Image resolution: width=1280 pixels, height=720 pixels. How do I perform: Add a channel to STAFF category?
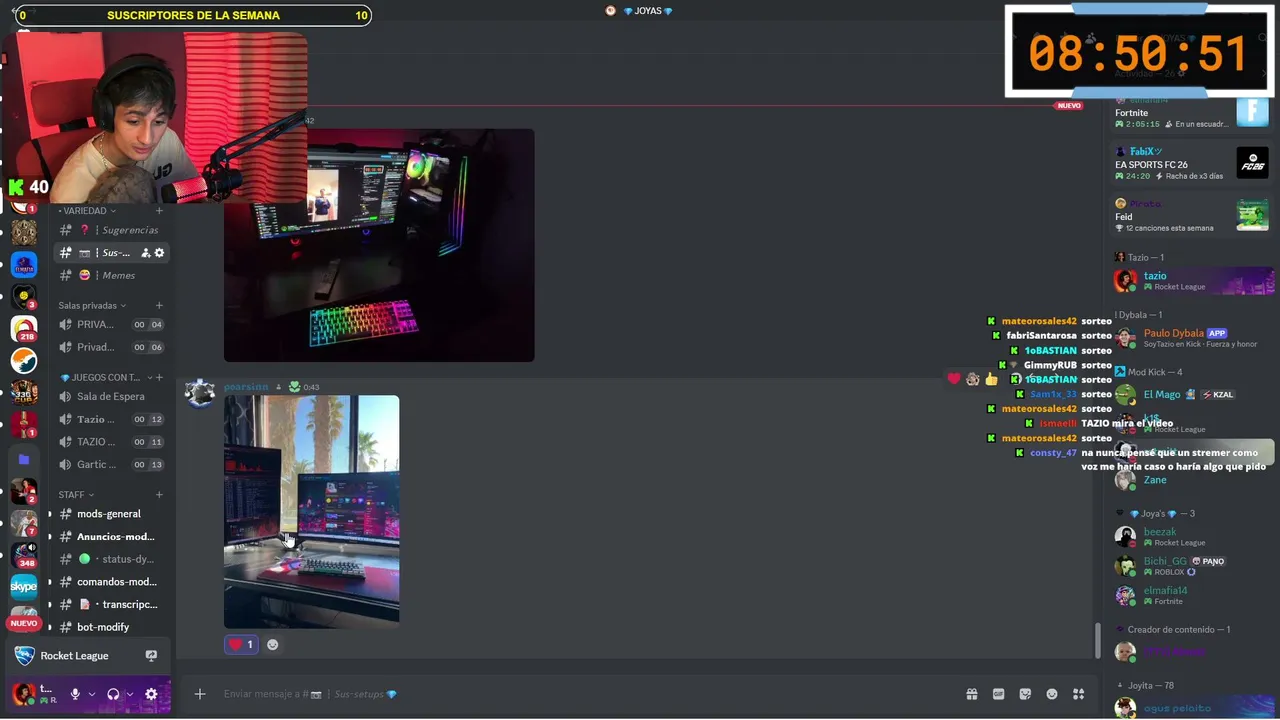point(159,494)
